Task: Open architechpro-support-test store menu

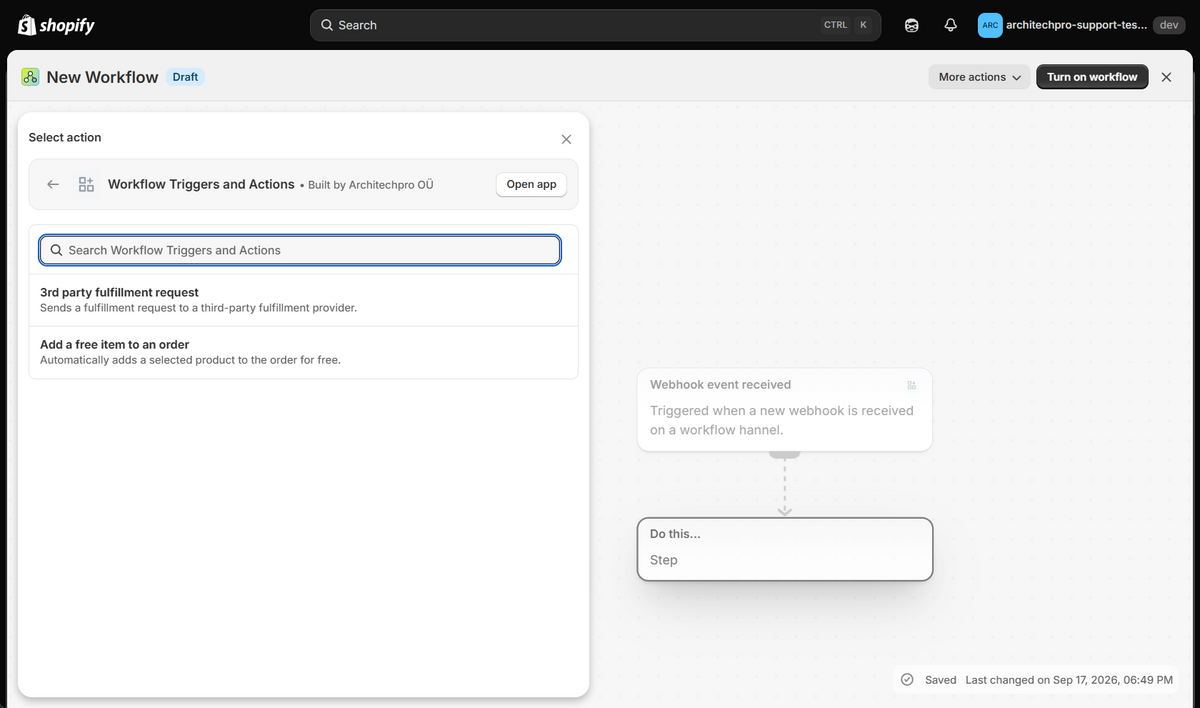Action: click(x=1081, y=25)
